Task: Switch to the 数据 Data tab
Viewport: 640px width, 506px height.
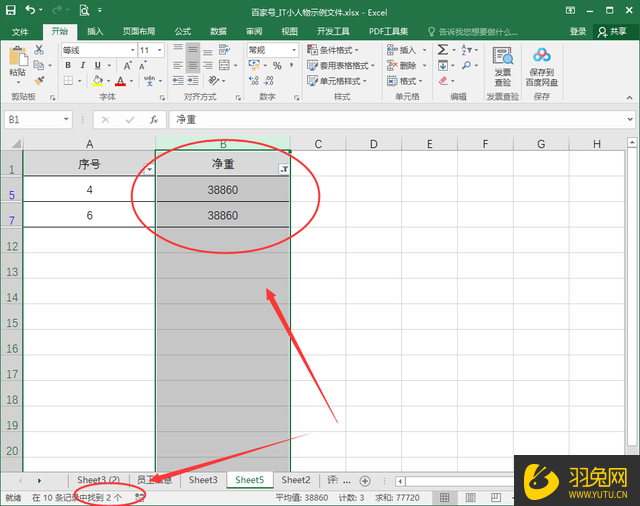Action: pos(218,31)
